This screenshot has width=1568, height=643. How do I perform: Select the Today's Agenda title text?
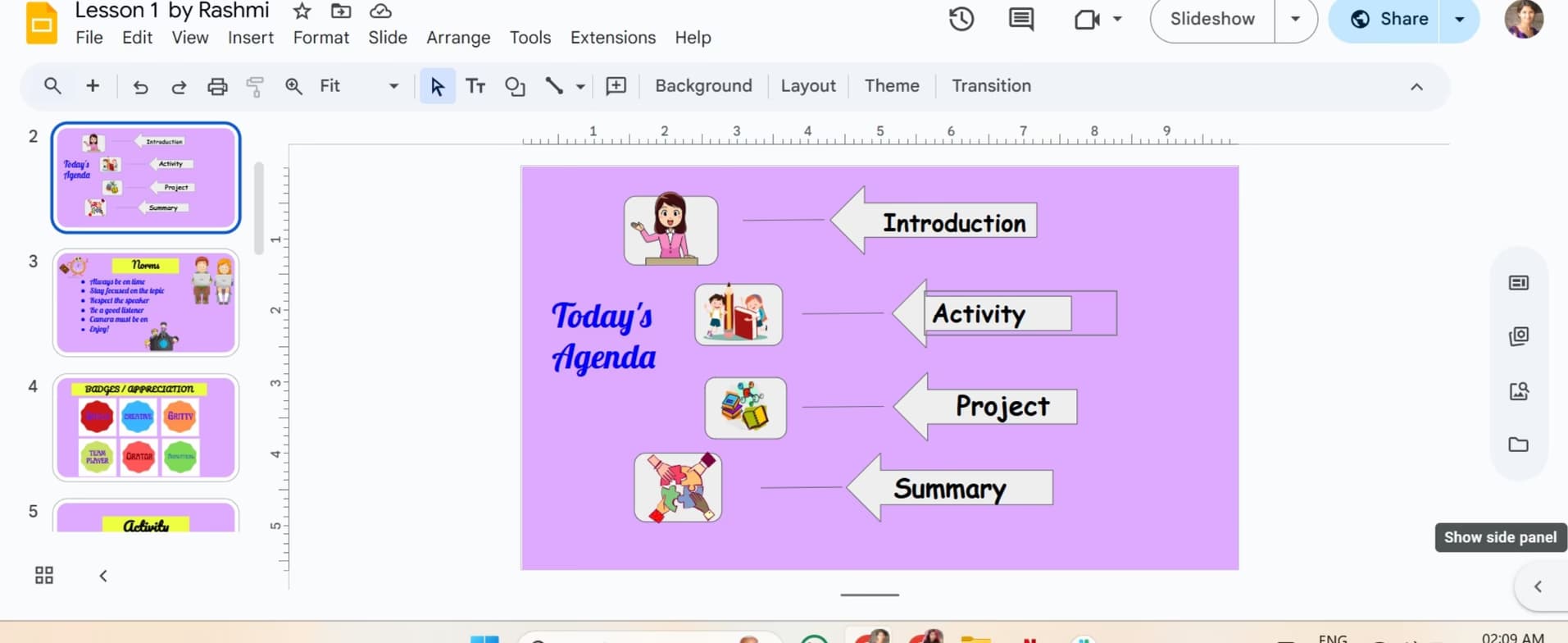click(x=604, y=337)
